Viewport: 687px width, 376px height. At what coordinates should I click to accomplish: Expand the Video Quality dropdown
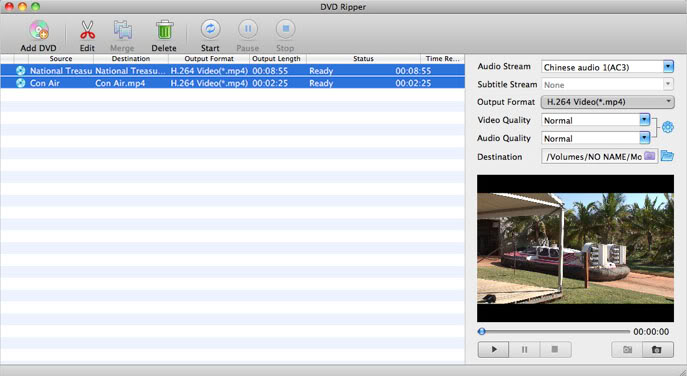pyautogui.click(x=644, y=120)
